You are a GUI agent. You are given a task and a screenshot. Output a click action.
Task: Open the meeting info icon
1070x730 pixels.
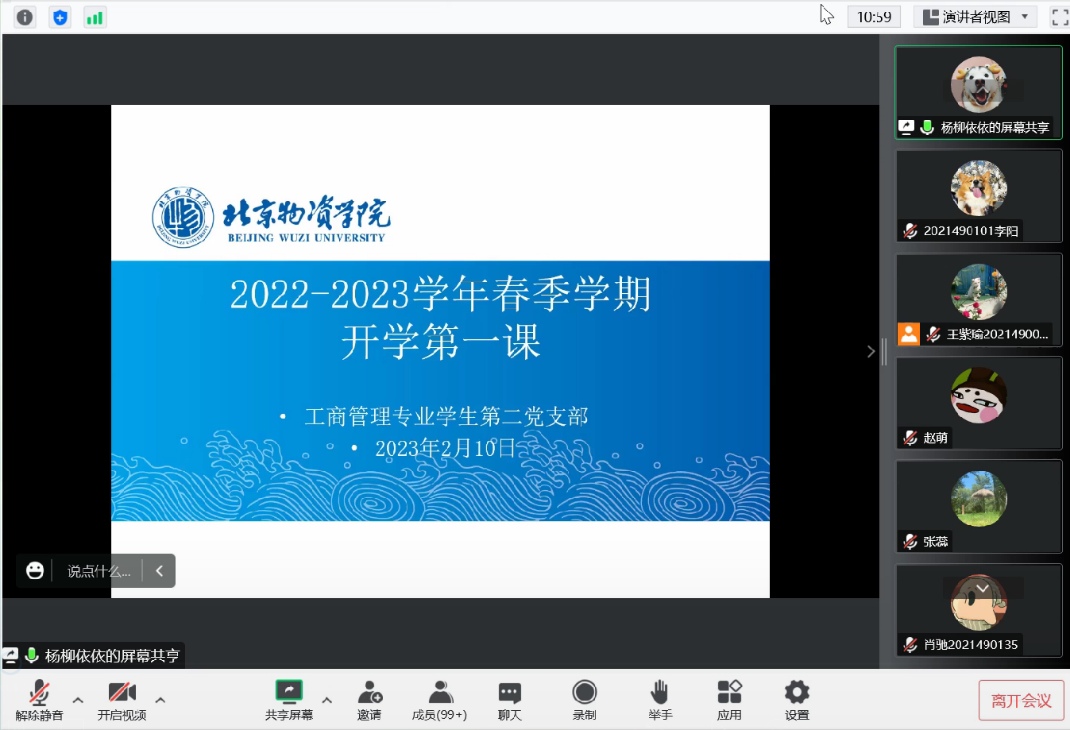[x=25, y=17]
